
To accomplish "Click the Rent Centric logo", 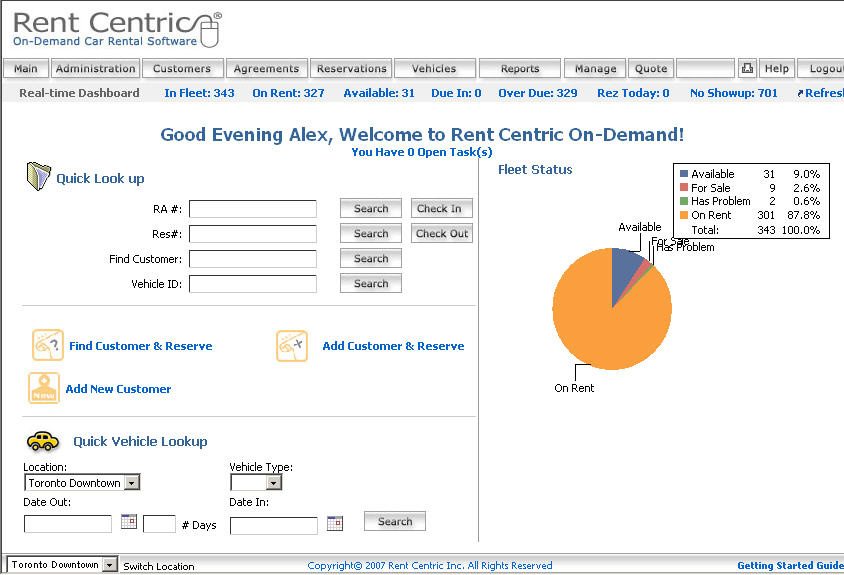I will point(117,30).
